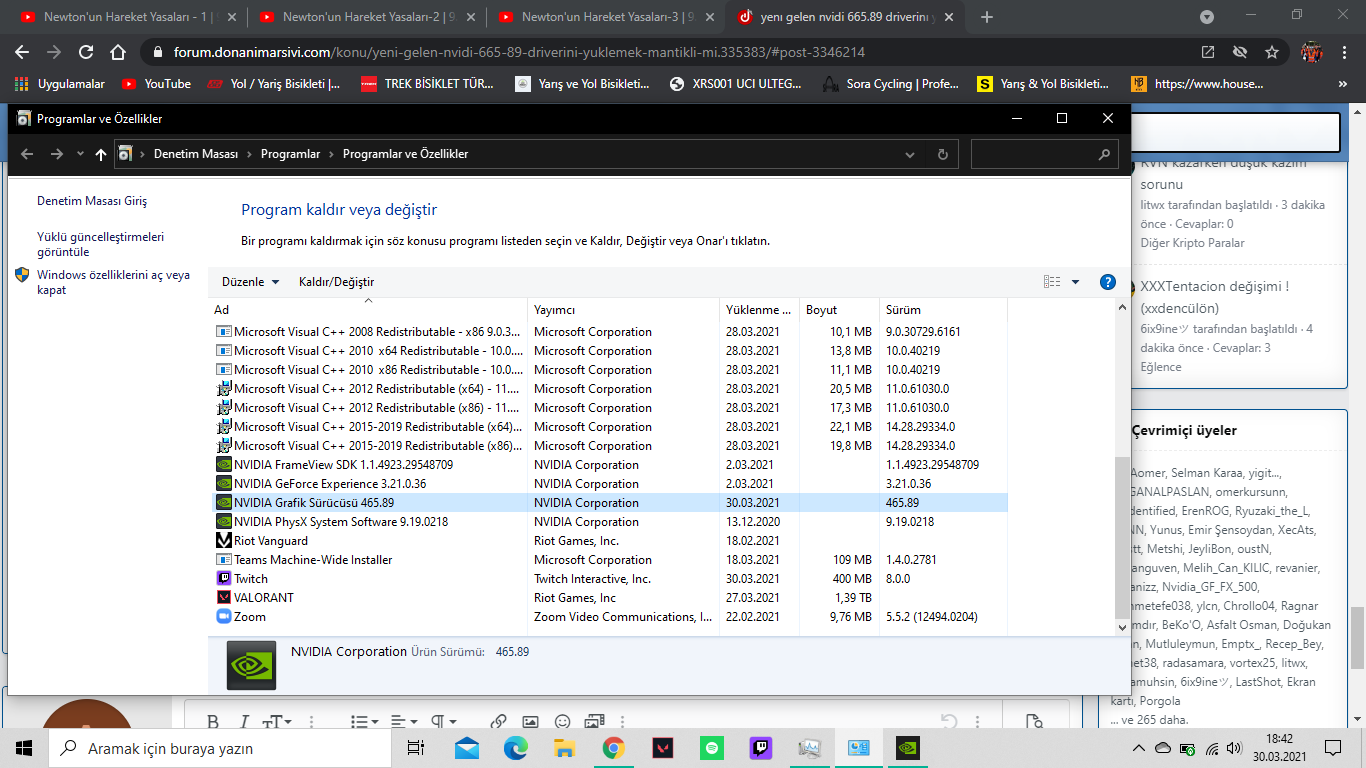Screen dimensions: 1366x768
Task: Show hidden system tray icons
Action: [x=1139, y=748]
